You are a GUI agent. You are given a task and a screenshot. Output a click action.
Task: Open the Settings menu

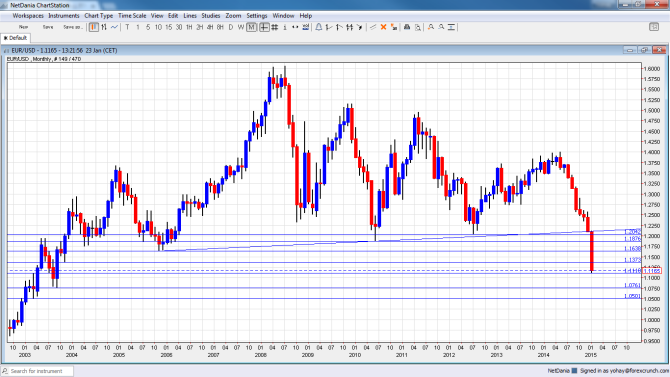click(x=257, y=16)
